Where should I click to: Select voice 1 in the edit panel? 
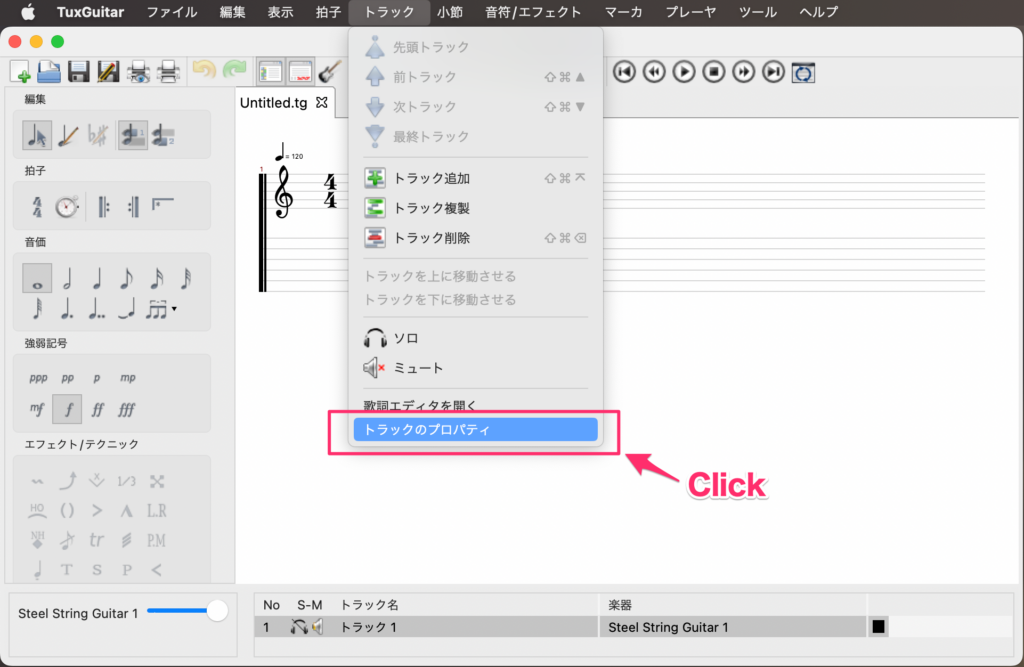tap(133, 136)
